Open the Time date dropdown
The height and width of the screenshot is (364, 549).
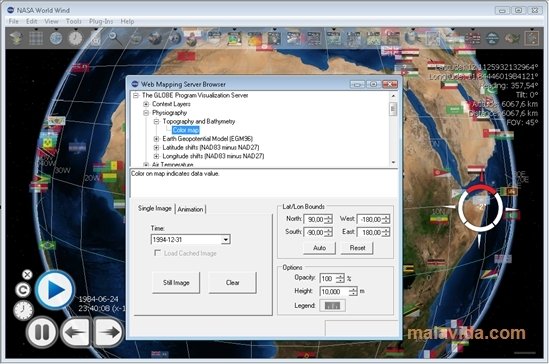pos(226,240)
